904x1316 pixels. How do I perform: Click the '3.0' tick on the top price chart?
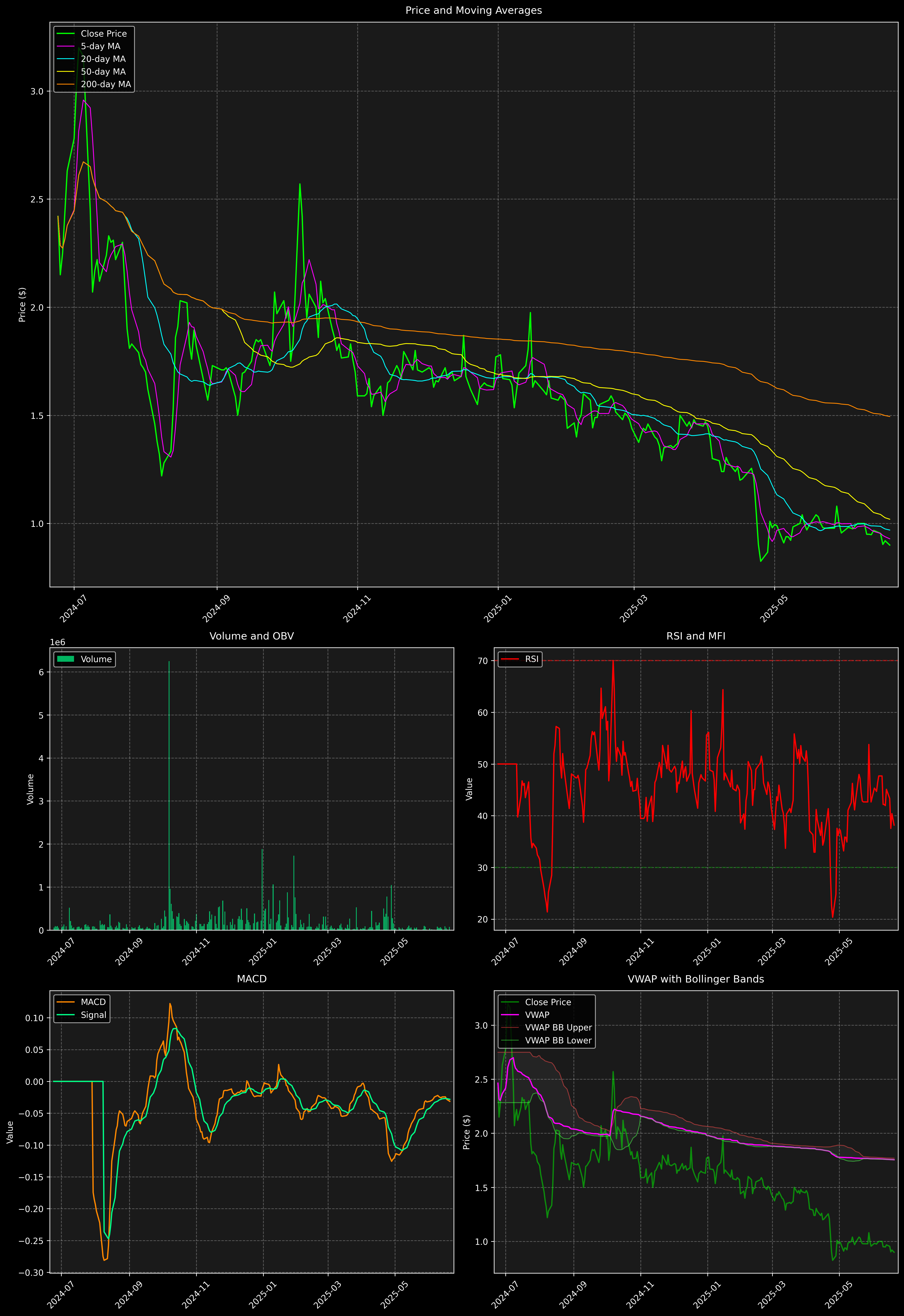(37, 91)
